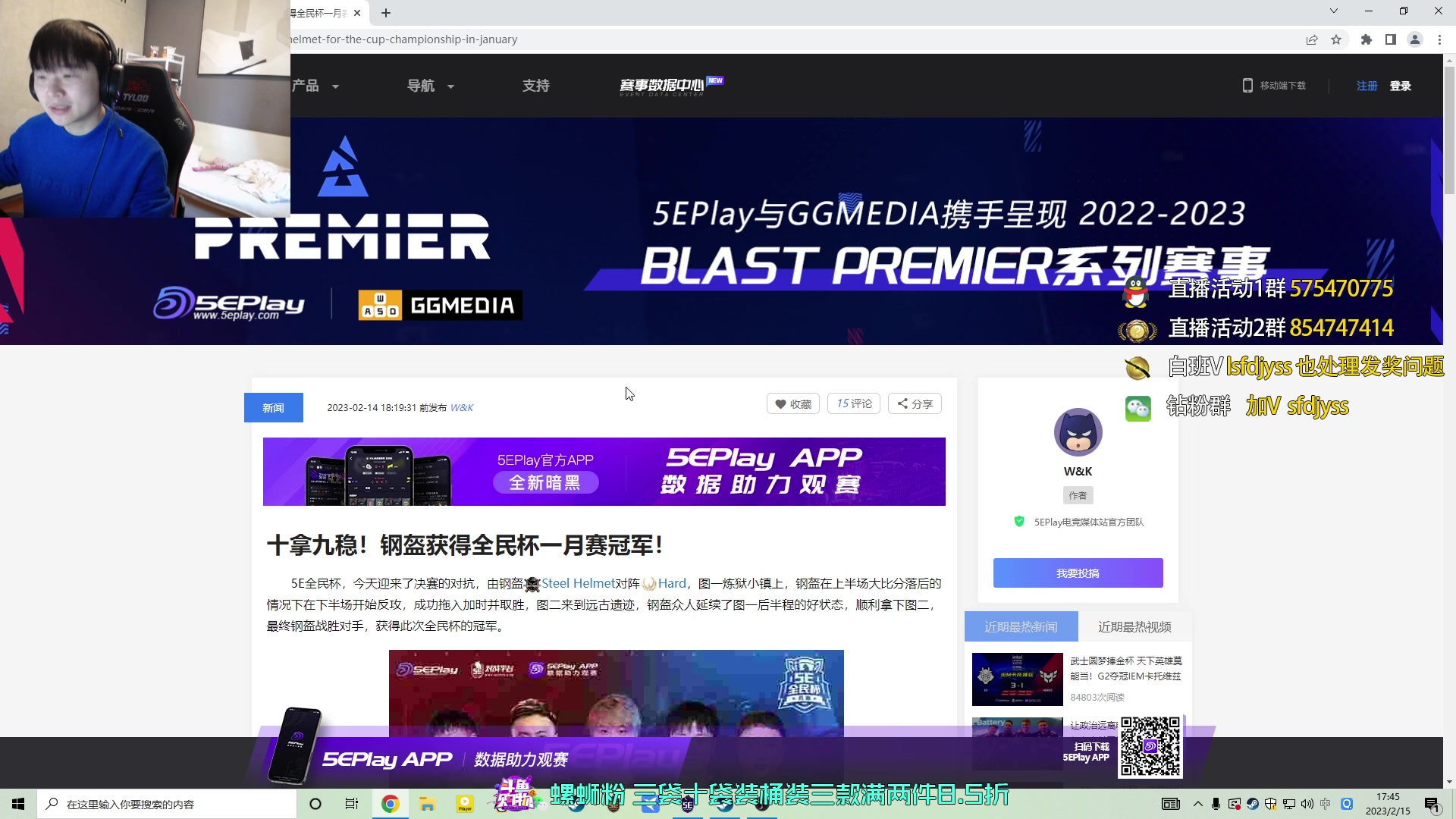The height and width of the screenshot is (819, 1456).
Task: Expand the 导航 dropdown menu
Action: [429, 86]
